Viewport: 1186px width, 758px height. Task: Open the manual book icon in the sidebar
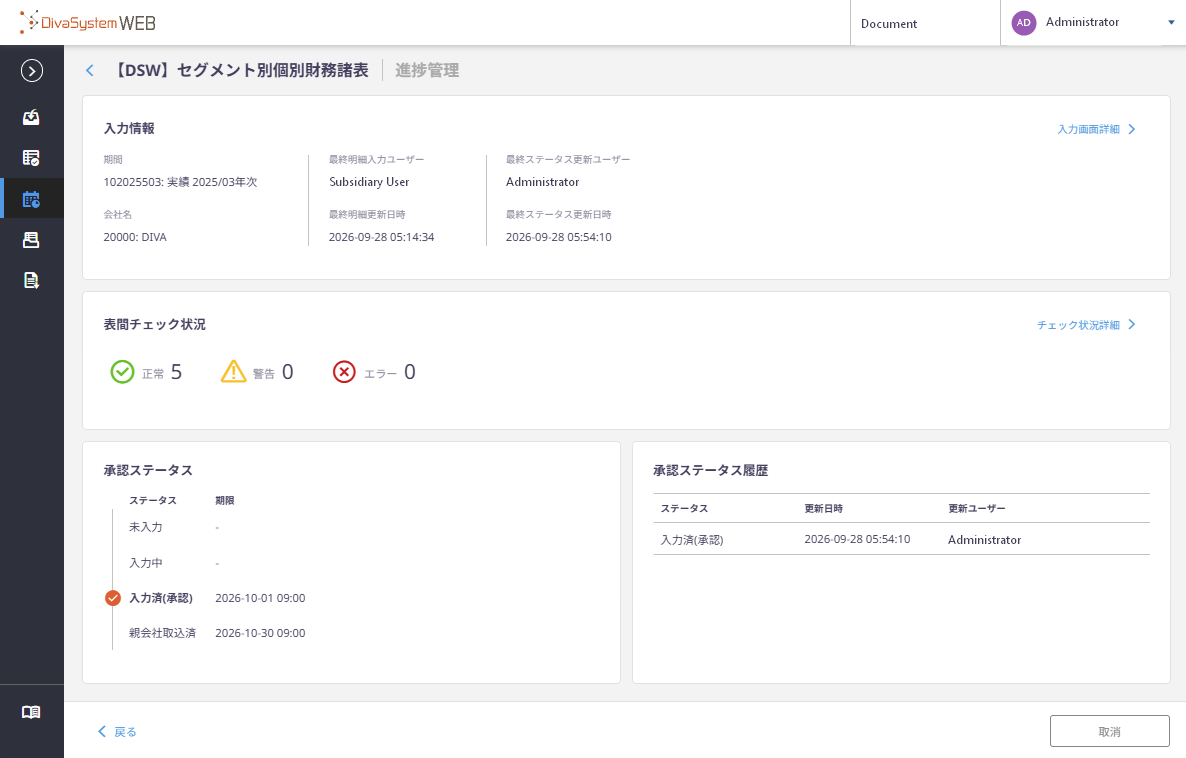point(31,712)
